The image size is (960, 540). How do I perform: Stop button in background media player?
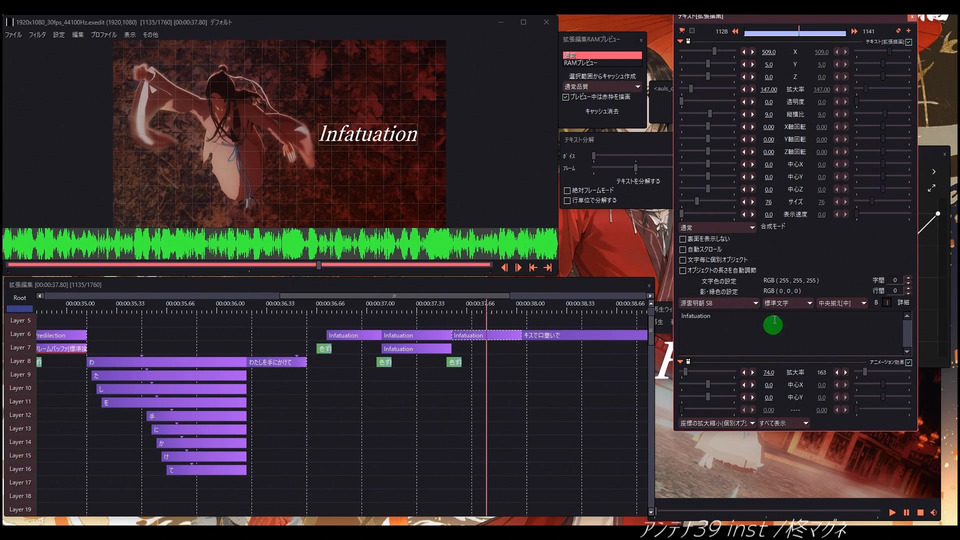[x=920, y=512]
